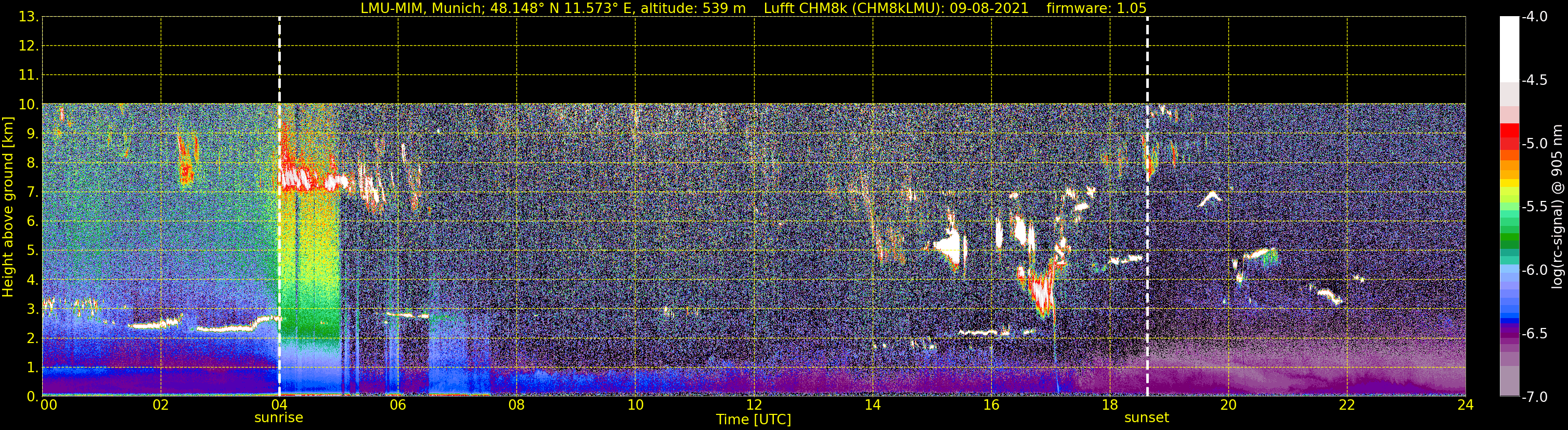The width and height of the screenshot is (1568, 430).
Task: Click the white top of the colorbar
Action: coord(1509,49)
